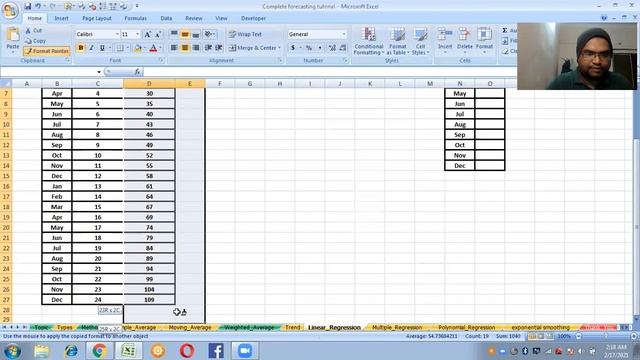Apply Percent Style format
640x360 pixels.
pyautogui.click(x=309, y=48)
